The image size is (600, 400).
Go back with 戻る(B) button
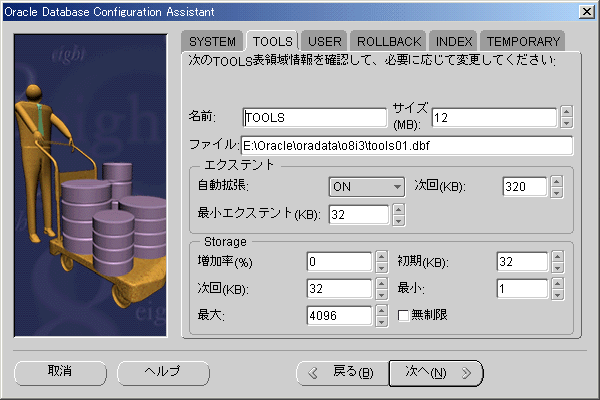click(342, 373)
